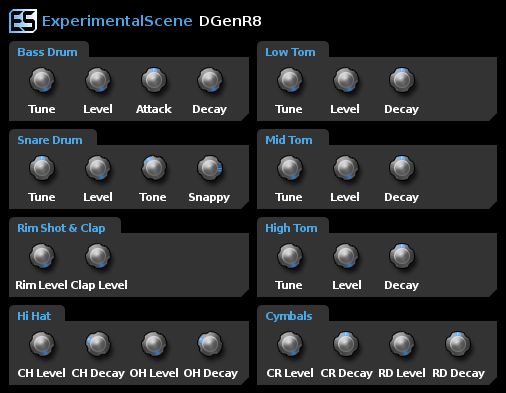Select the Low Tom section header
Screen dimensions: 506x393
click(x=290, y=52)
